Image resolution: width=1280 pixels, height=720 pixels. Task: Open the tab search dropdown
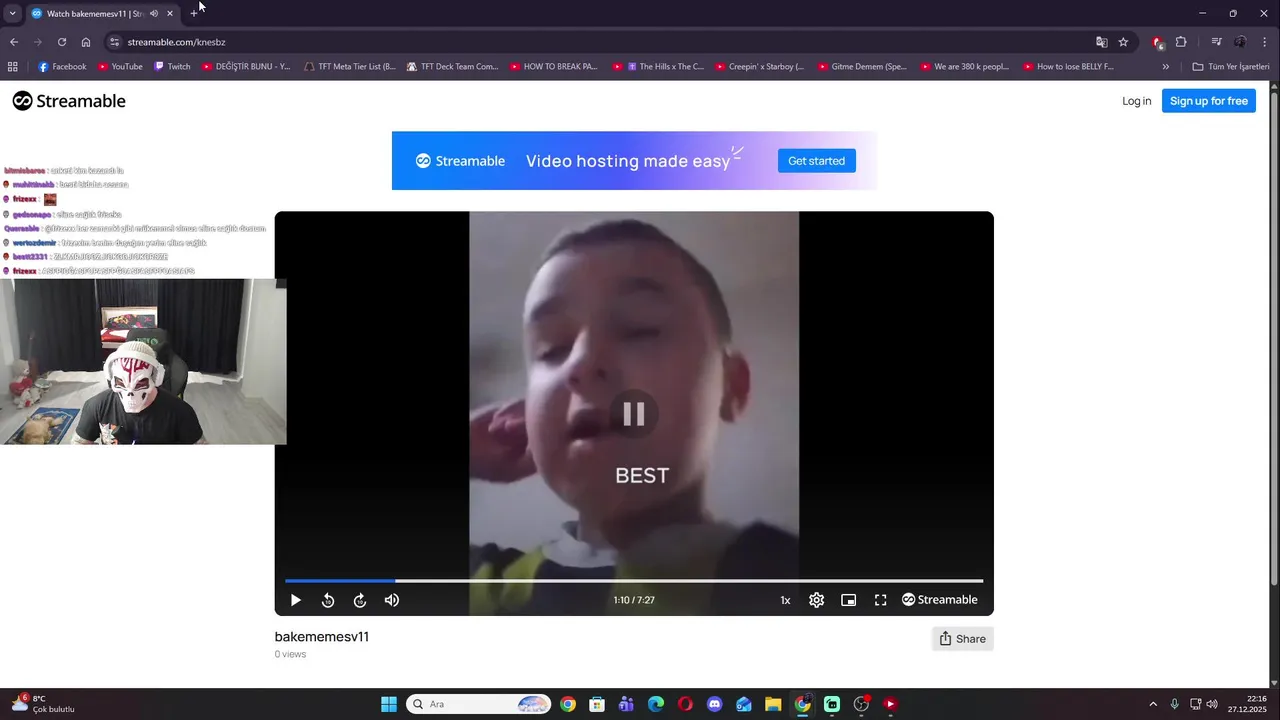12,13
